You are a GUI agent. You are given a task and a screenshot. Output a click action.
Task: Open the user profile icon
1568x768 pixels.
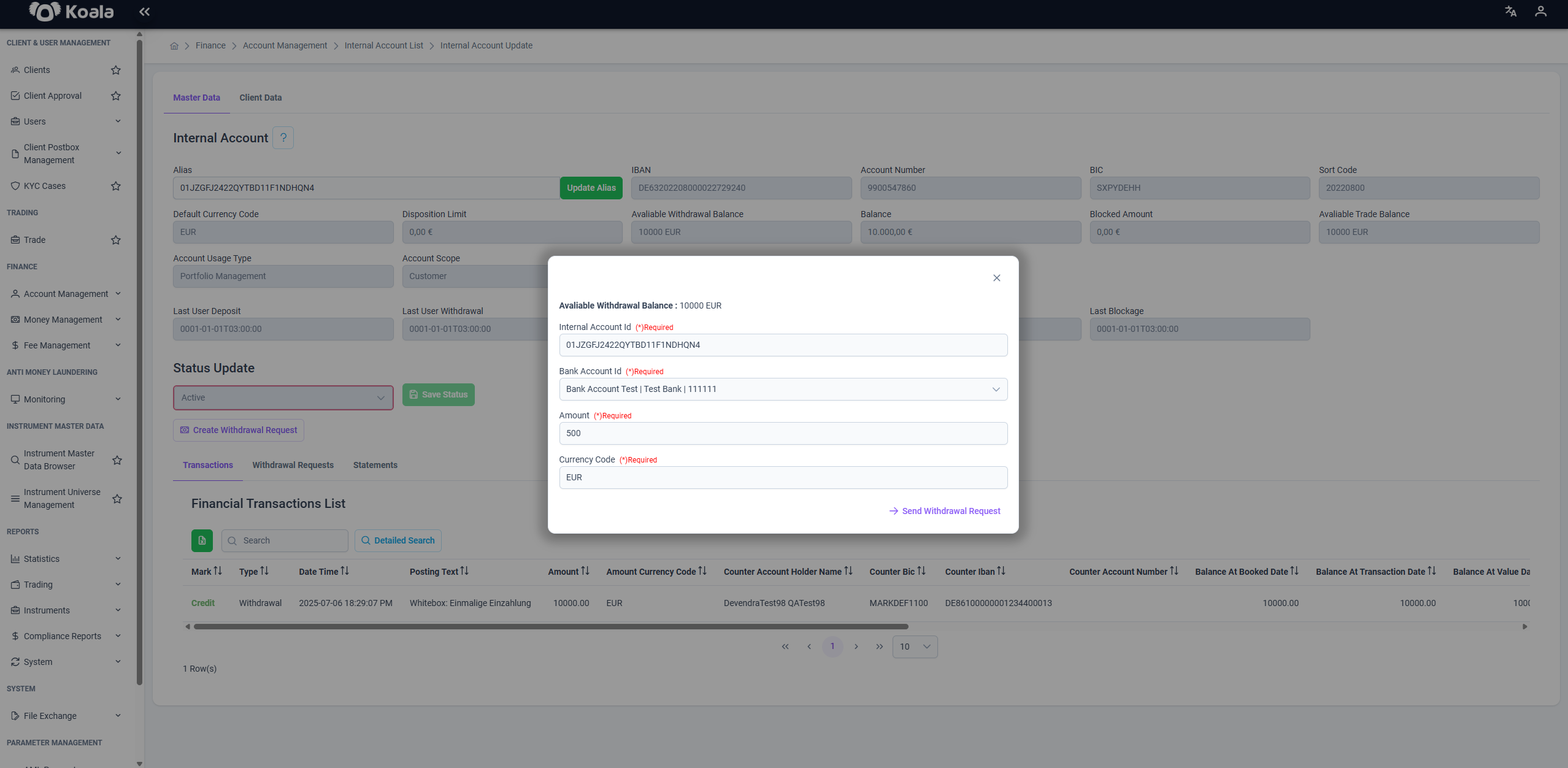pyautogui.click(x=1540, y=11)
